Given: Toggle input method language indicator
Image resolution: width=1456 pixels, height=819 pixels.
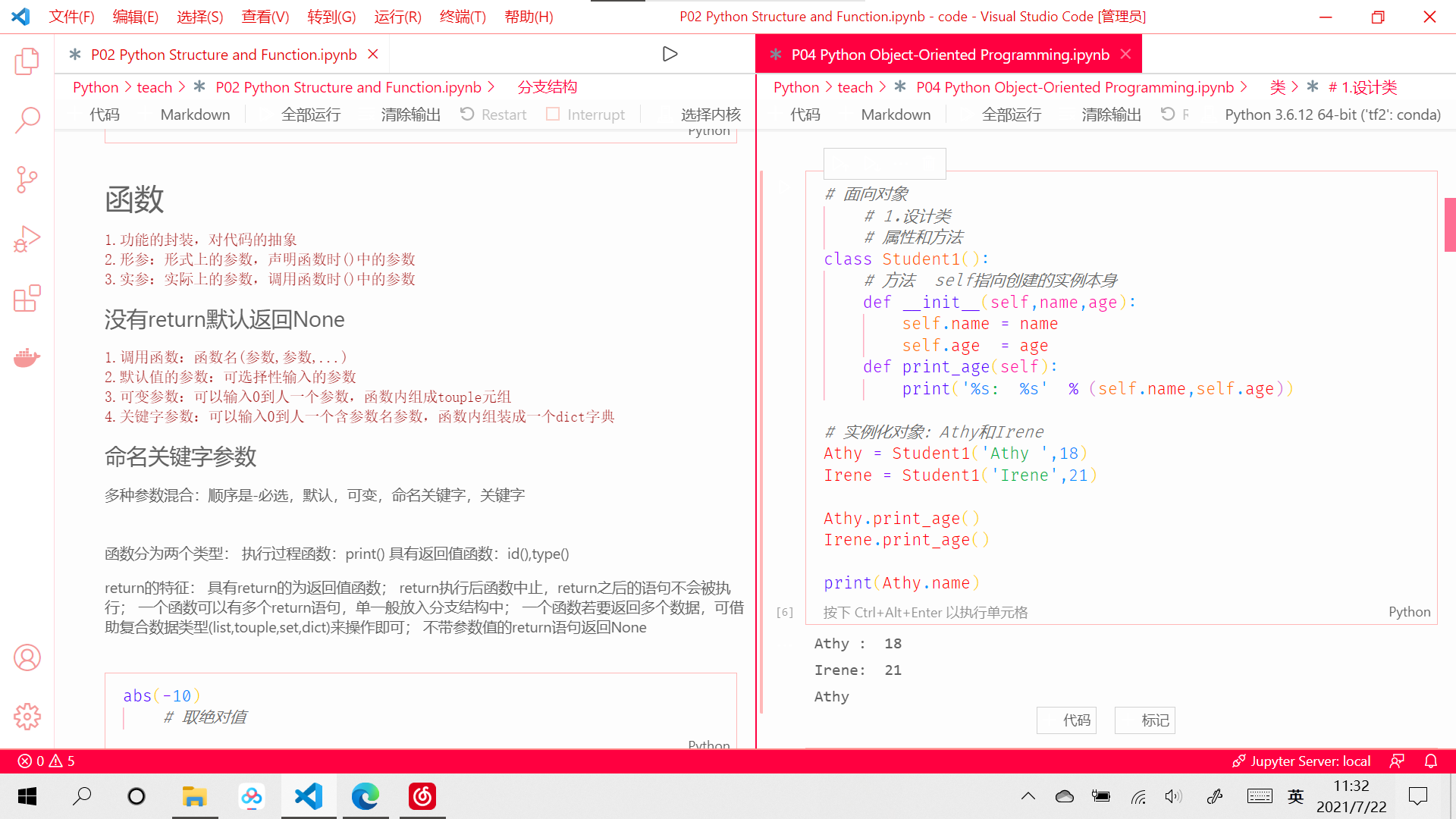Looking at the screenshot, I should pyautogui.click(x=1295, y=796).
